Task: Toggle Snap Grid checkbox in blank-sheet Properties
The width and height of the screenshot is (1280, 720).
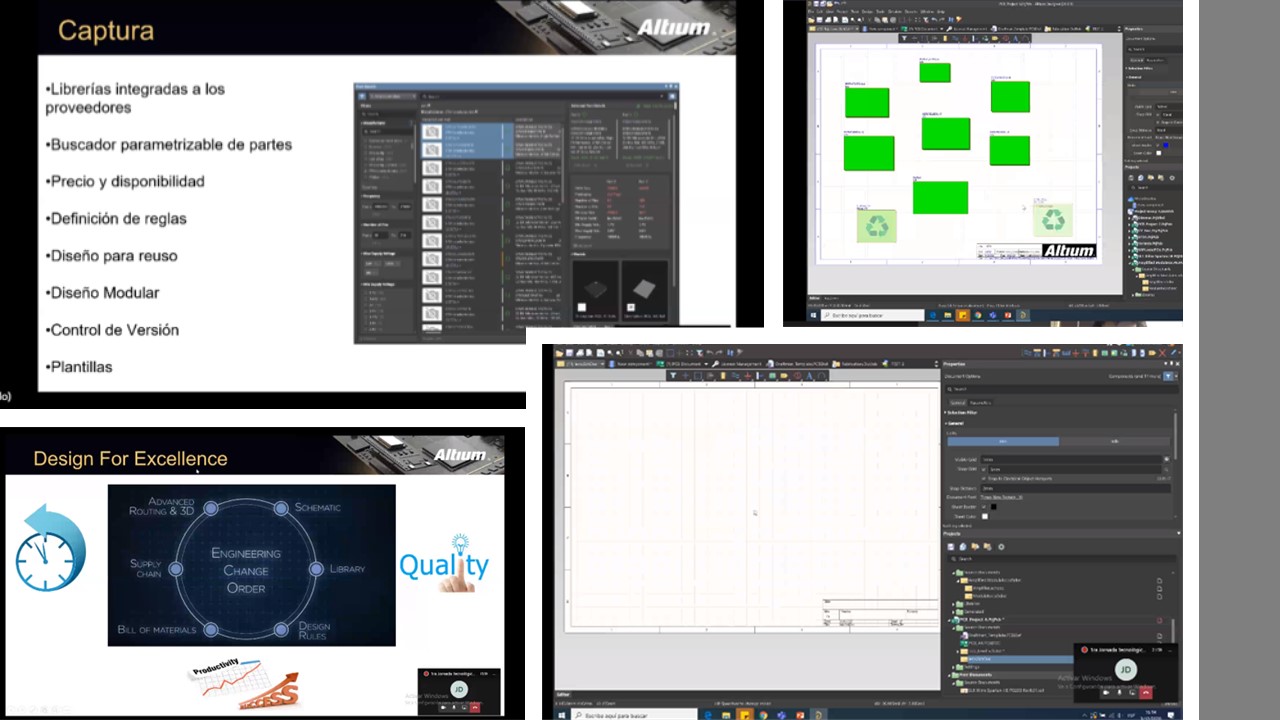Action: [984, 469]
